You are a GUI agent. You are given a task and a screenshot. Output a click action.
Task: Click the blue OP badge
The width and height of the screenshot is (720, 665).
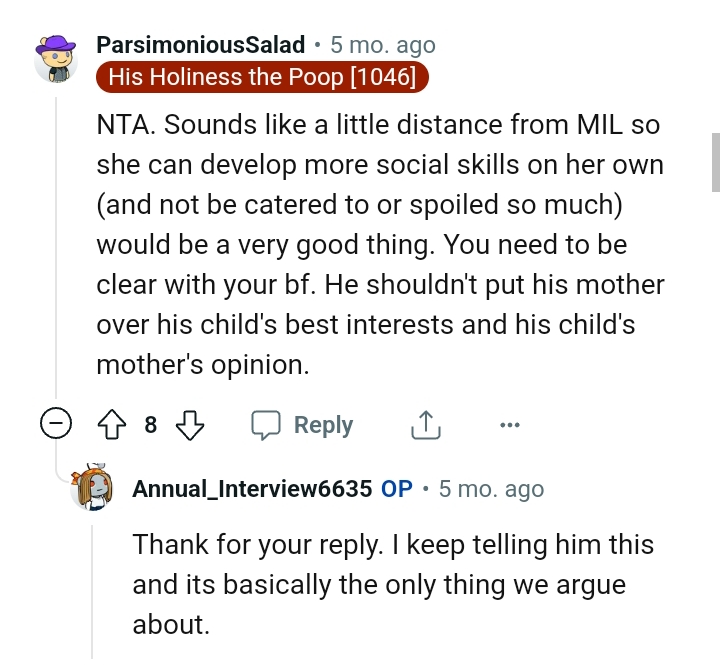(x=397, y=489)
